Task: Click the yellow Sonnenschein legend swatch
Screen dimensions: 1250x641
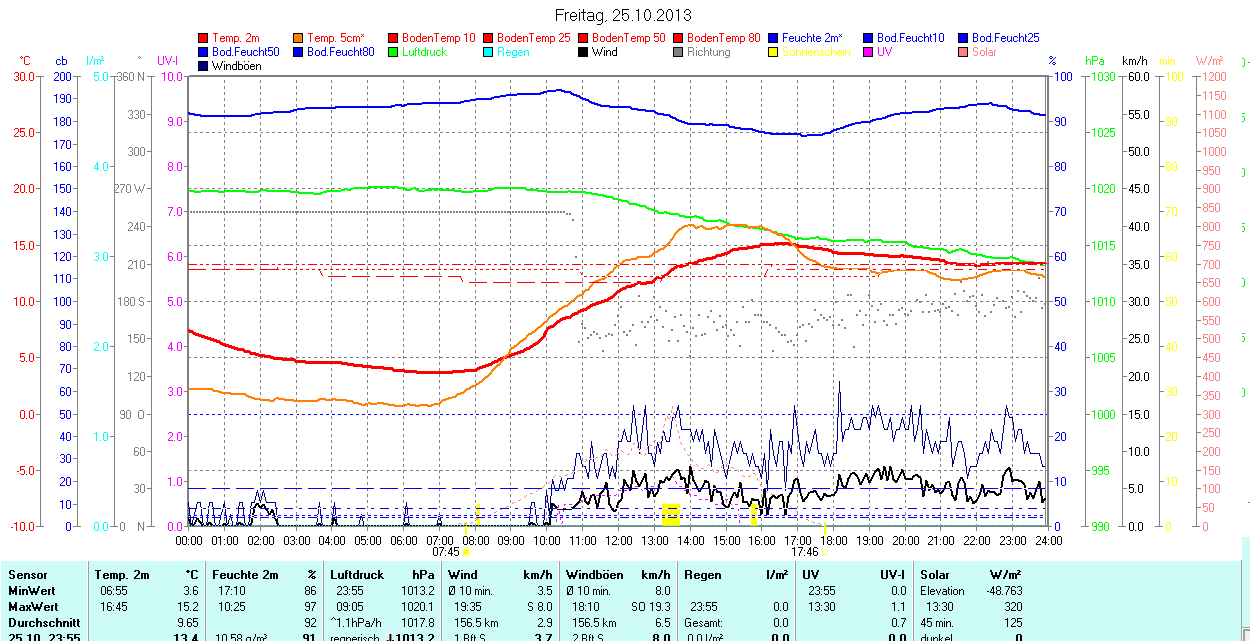Action: point(774,52)
